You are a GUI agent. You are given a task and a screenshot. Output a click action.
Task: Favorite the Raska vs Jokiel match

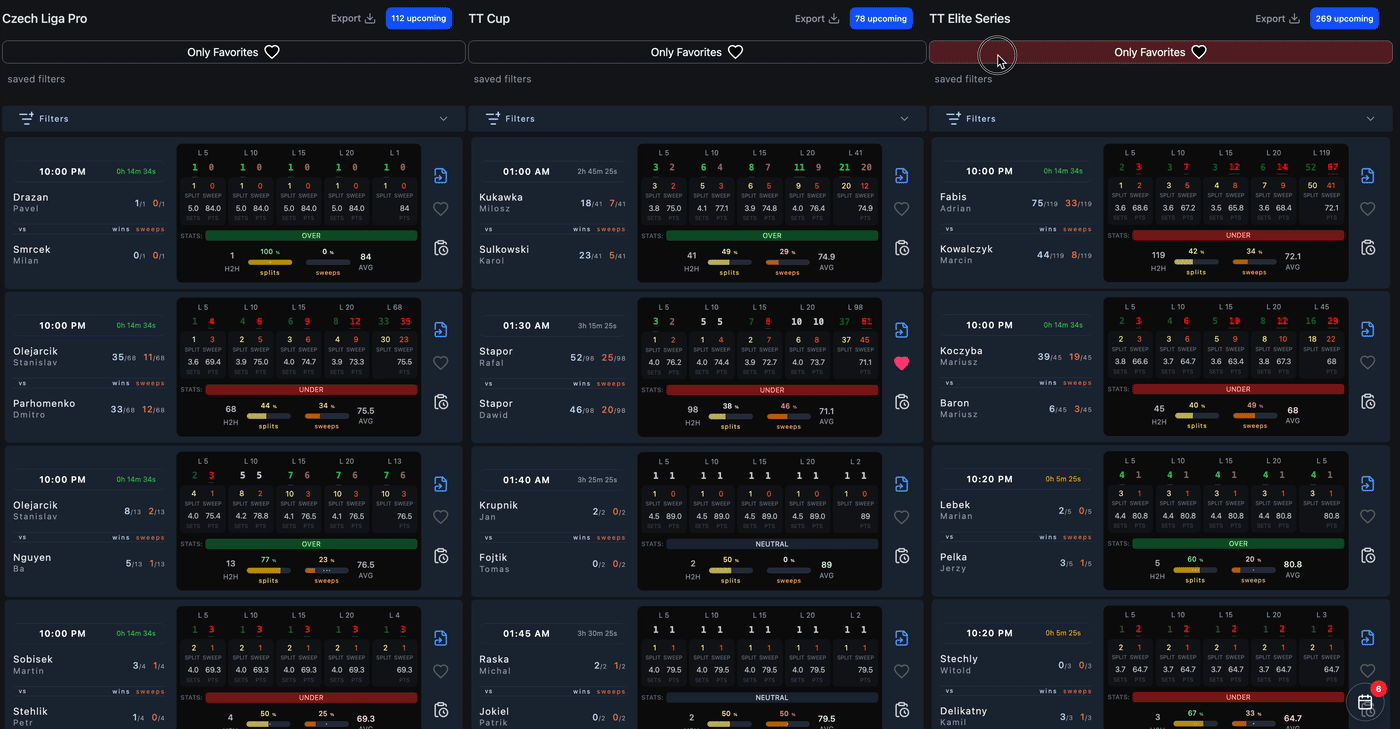coord(902,671)
